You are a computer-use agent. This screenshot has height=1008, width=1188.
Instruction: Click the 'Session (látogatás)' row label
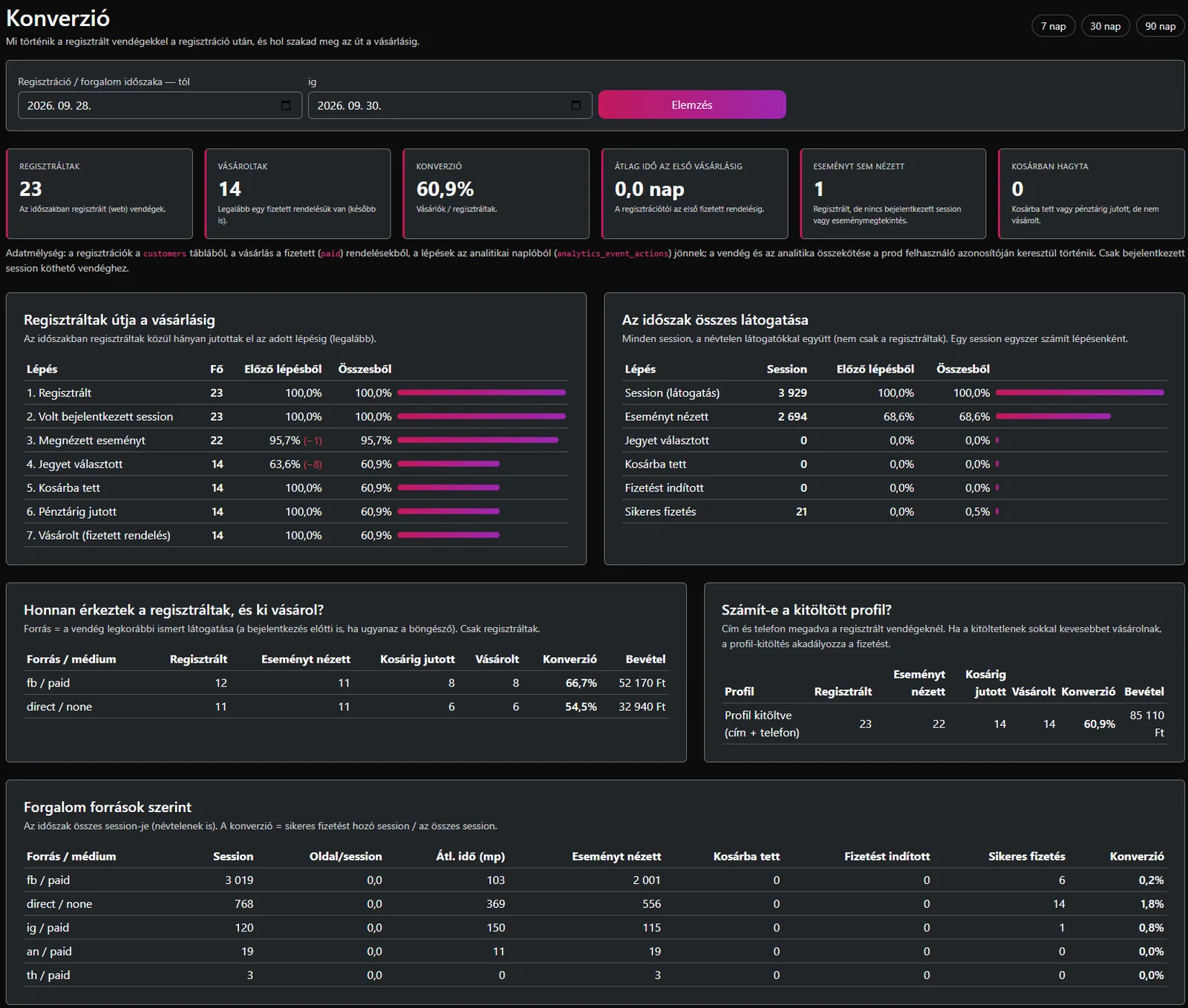[672, 393]
